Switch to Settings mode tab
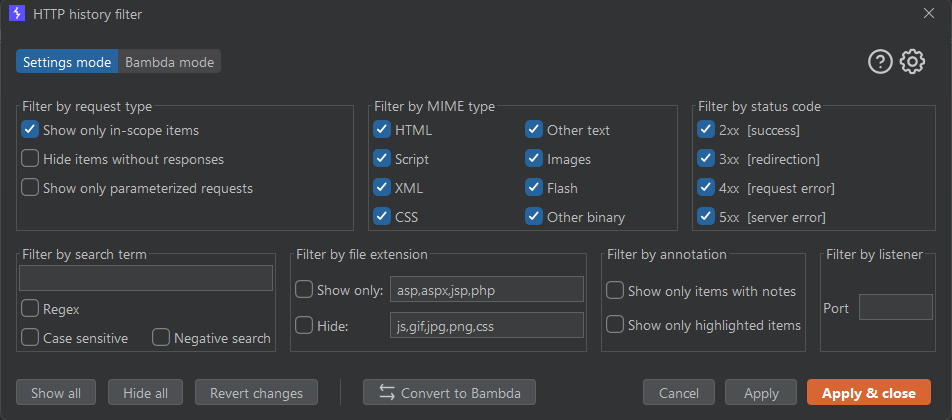Viewport: 952px width, 420px height. pyautogui.click(x=67, y=62)
